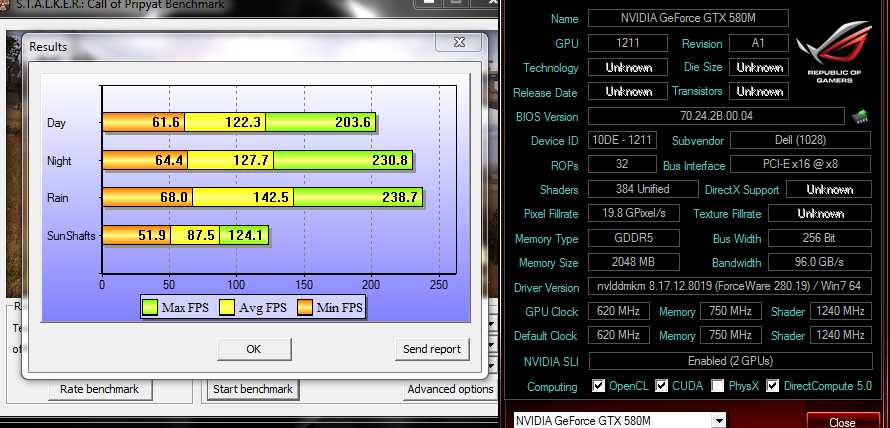The width and height of the screenshot is (890, 428).
Task: Click the Rain max FPS bar 238.7
Action: pyautogui.click(x=358, y=198)
